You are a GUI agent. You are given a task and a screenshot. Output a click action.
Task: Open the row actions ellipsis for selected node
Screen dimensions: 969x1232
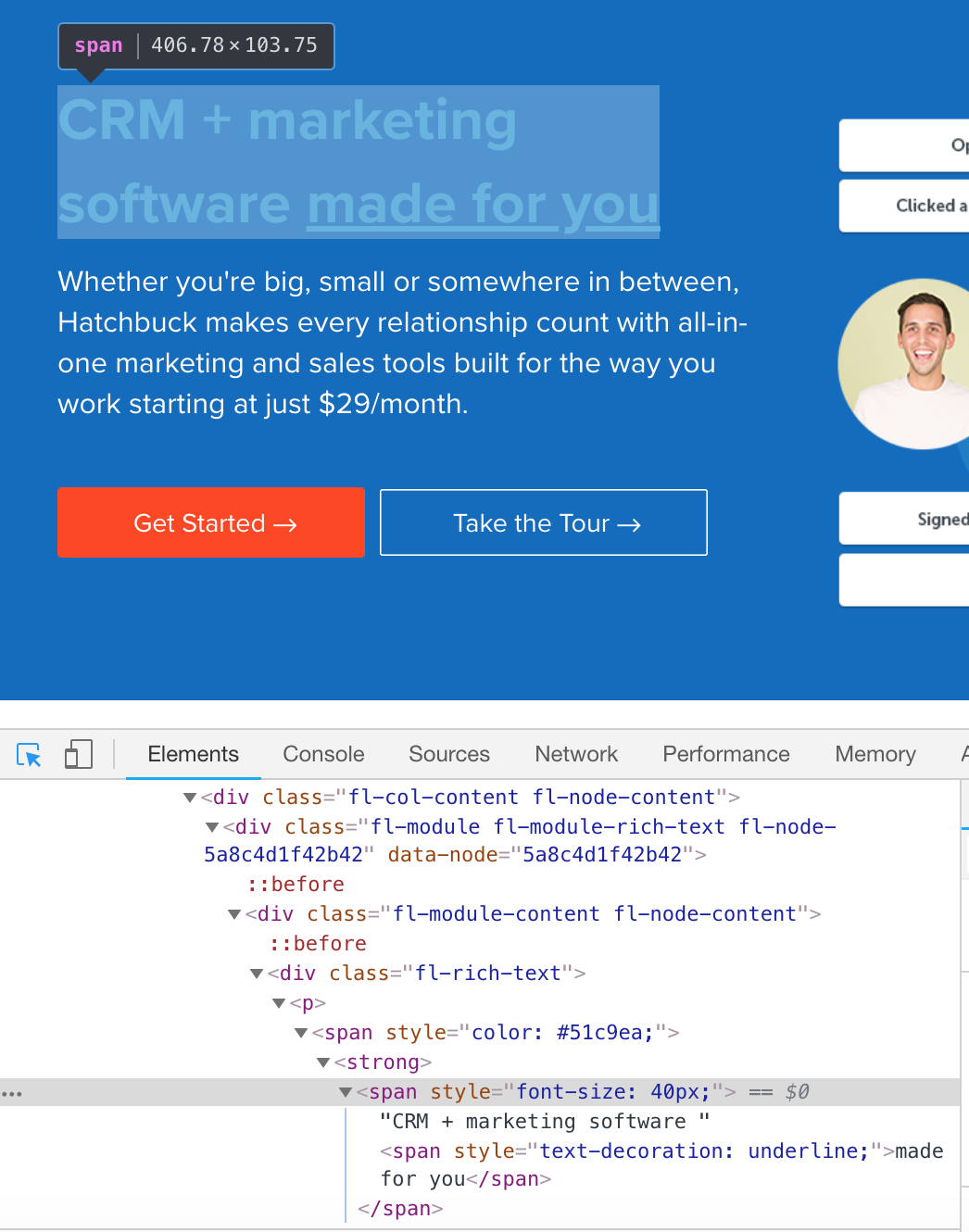11,1094
